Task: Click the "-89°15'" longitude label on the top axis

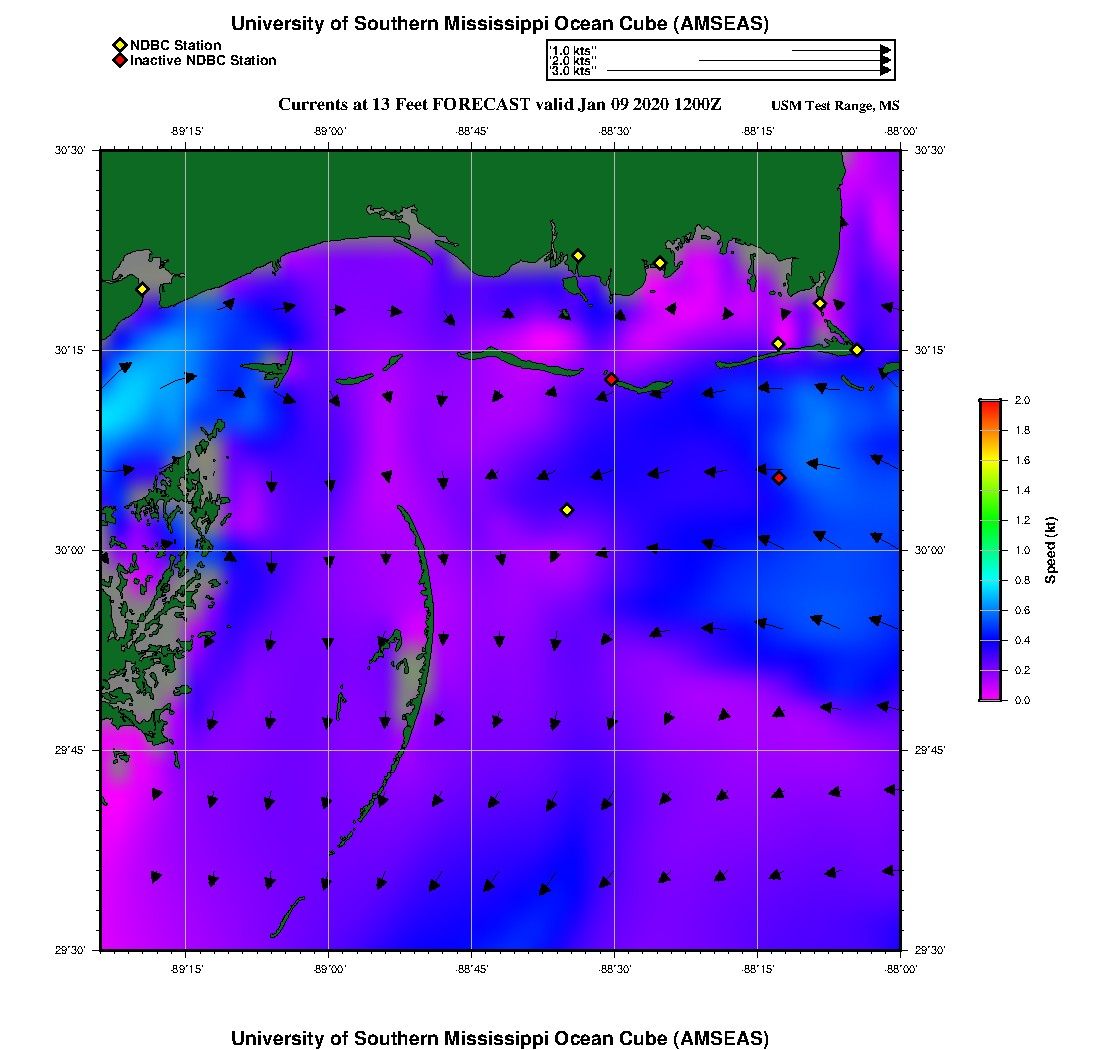Action: [x=186, y=131]
